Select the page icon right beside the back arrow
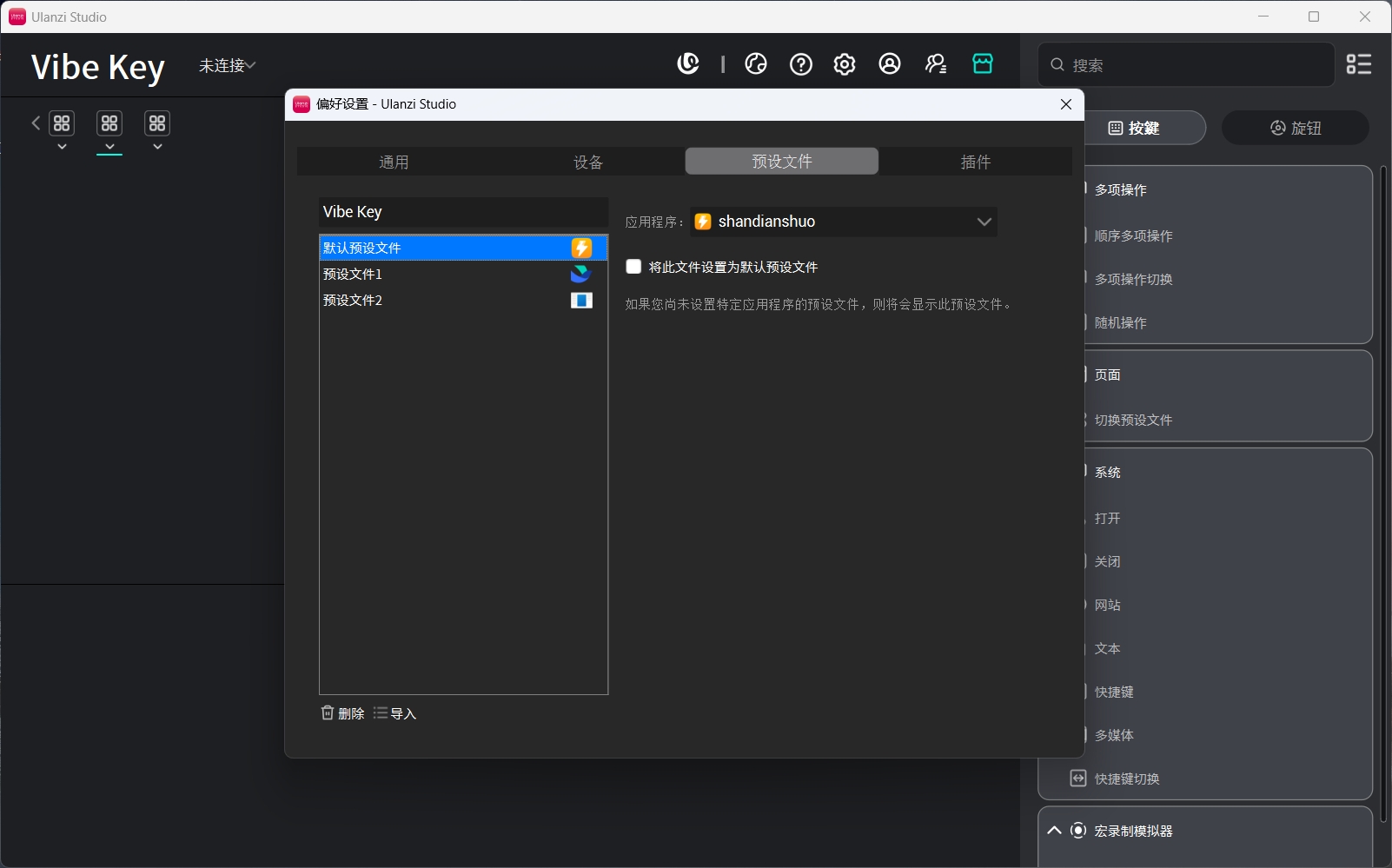The image size is (1392, 868). 62,123
